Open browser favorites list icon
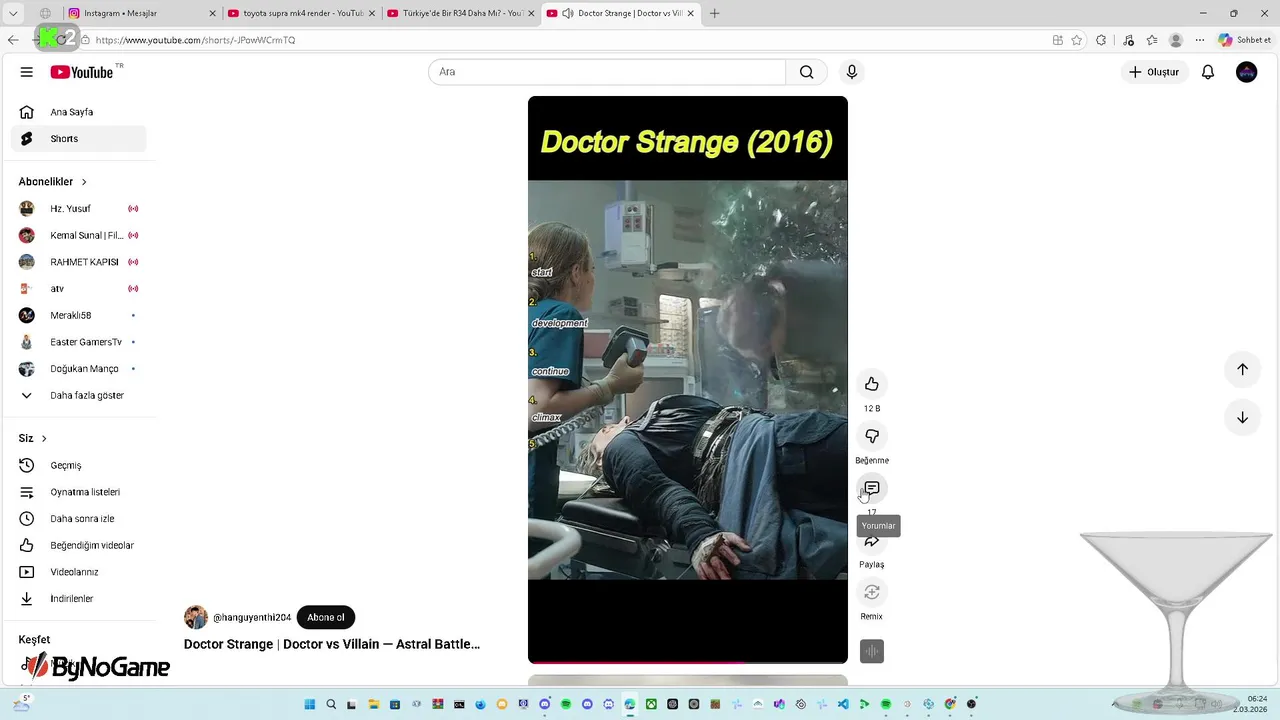Viewport: 1280px width, 720px height. [x=1152, y=40]
